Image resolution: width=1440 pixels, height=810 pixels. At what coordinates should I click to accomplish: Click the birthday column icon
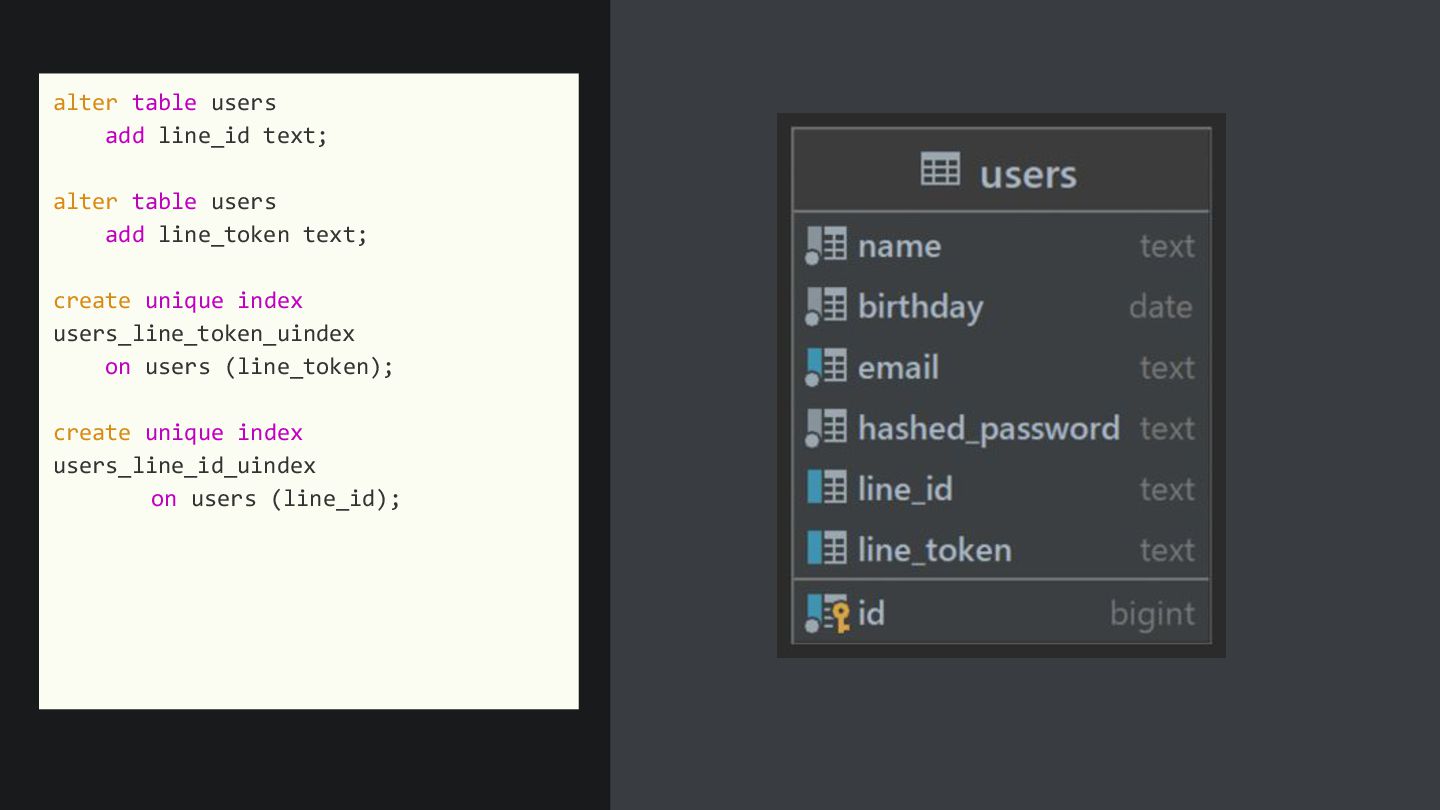(827, 307)
